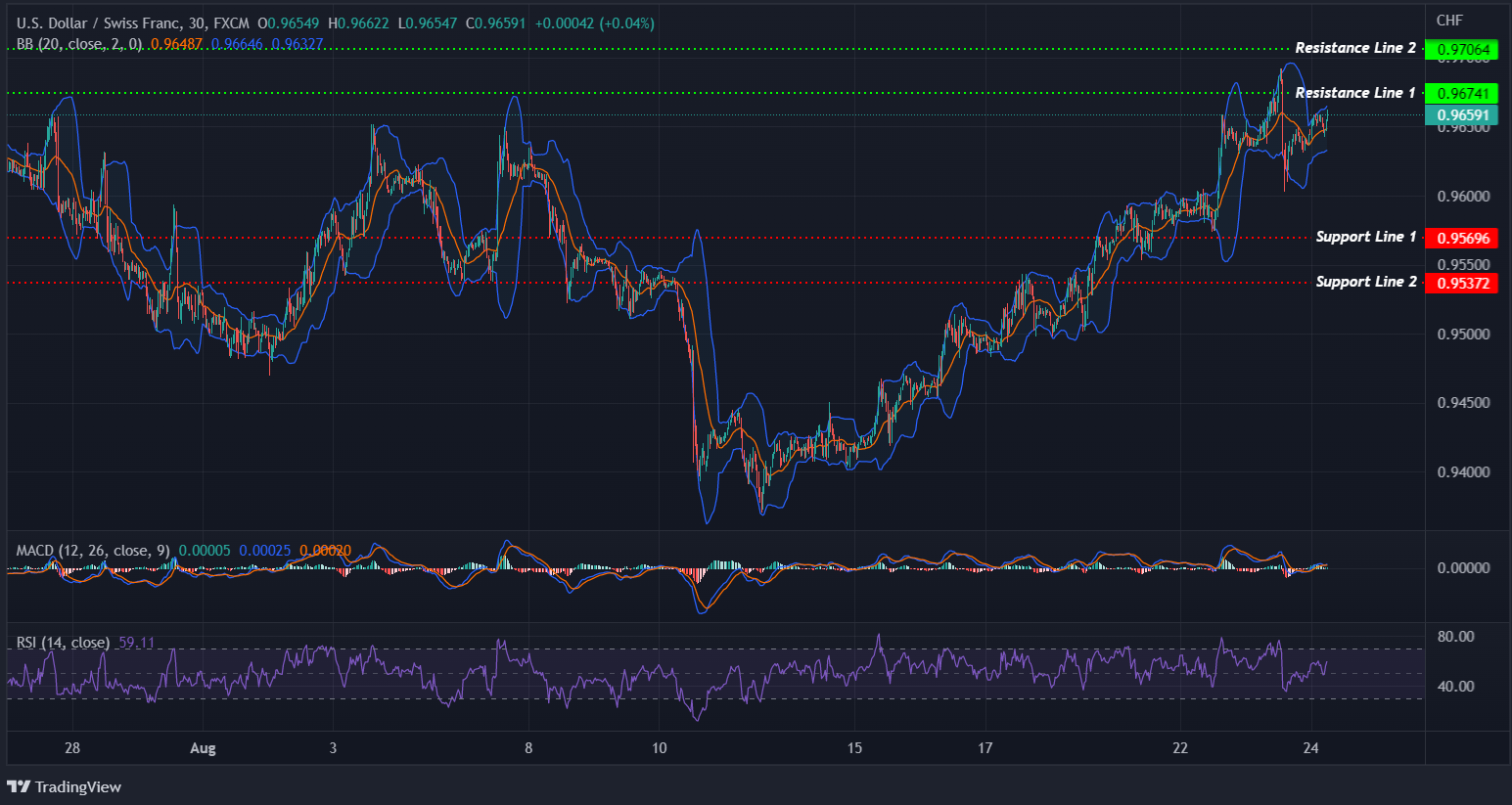
Task: Click the 24 date label on the time axis
Action: pos(1310,747)
